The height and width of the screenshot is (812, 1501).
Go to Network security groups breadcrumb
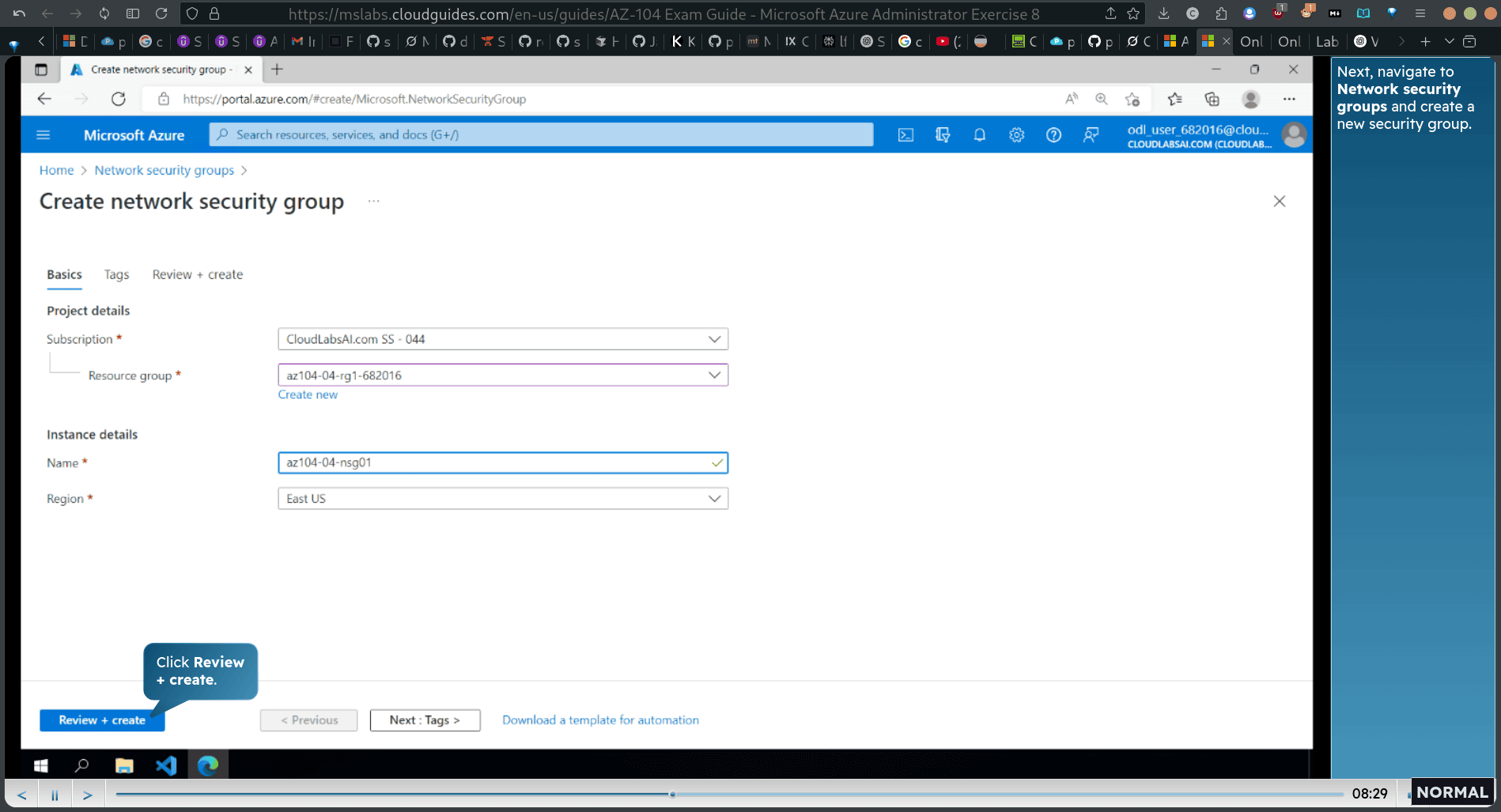tap(164, 170)
